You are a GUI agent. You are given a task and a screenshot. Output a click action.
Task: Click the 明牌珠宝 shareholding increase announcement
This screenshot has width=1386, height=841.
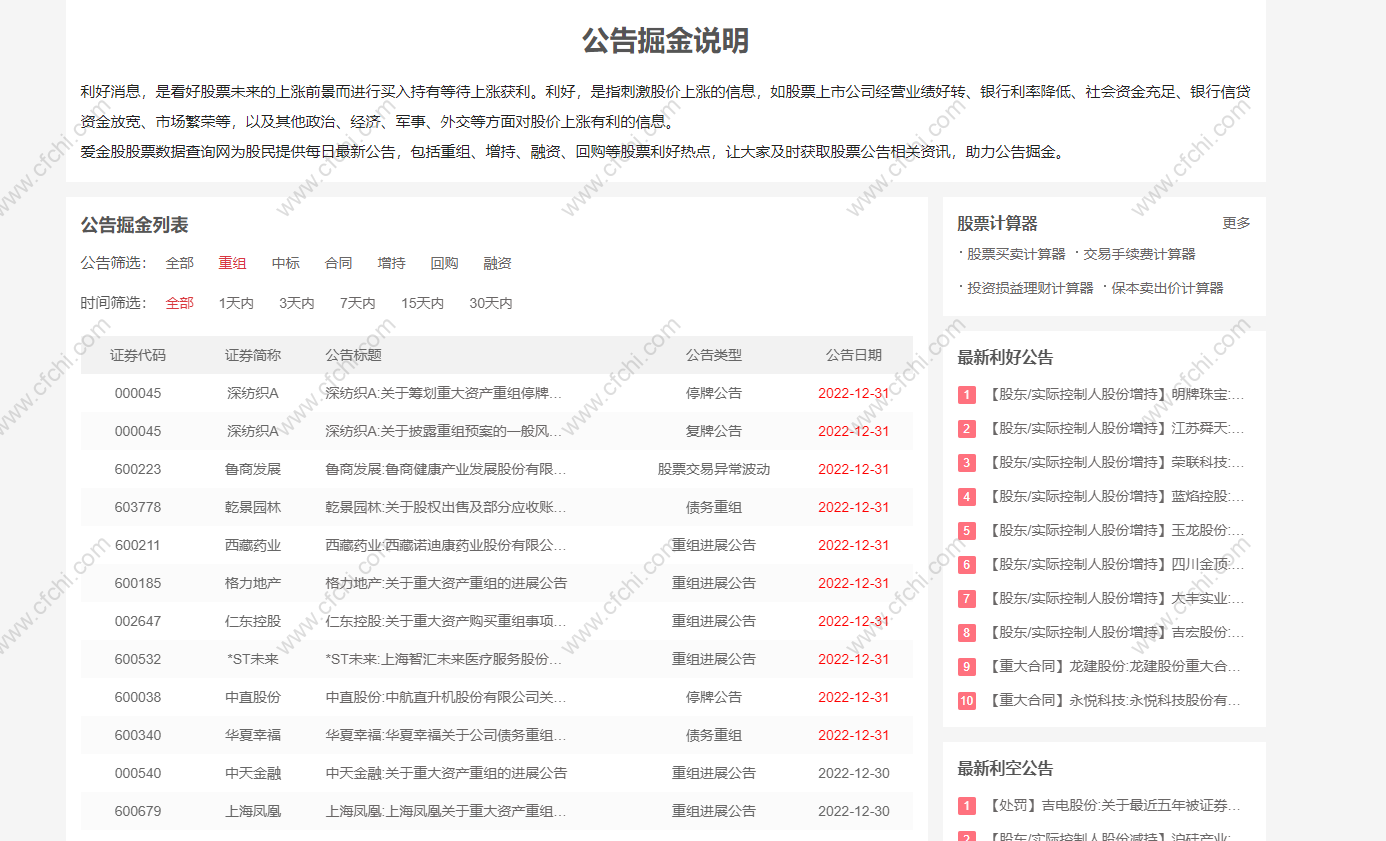coord(1115,394)
